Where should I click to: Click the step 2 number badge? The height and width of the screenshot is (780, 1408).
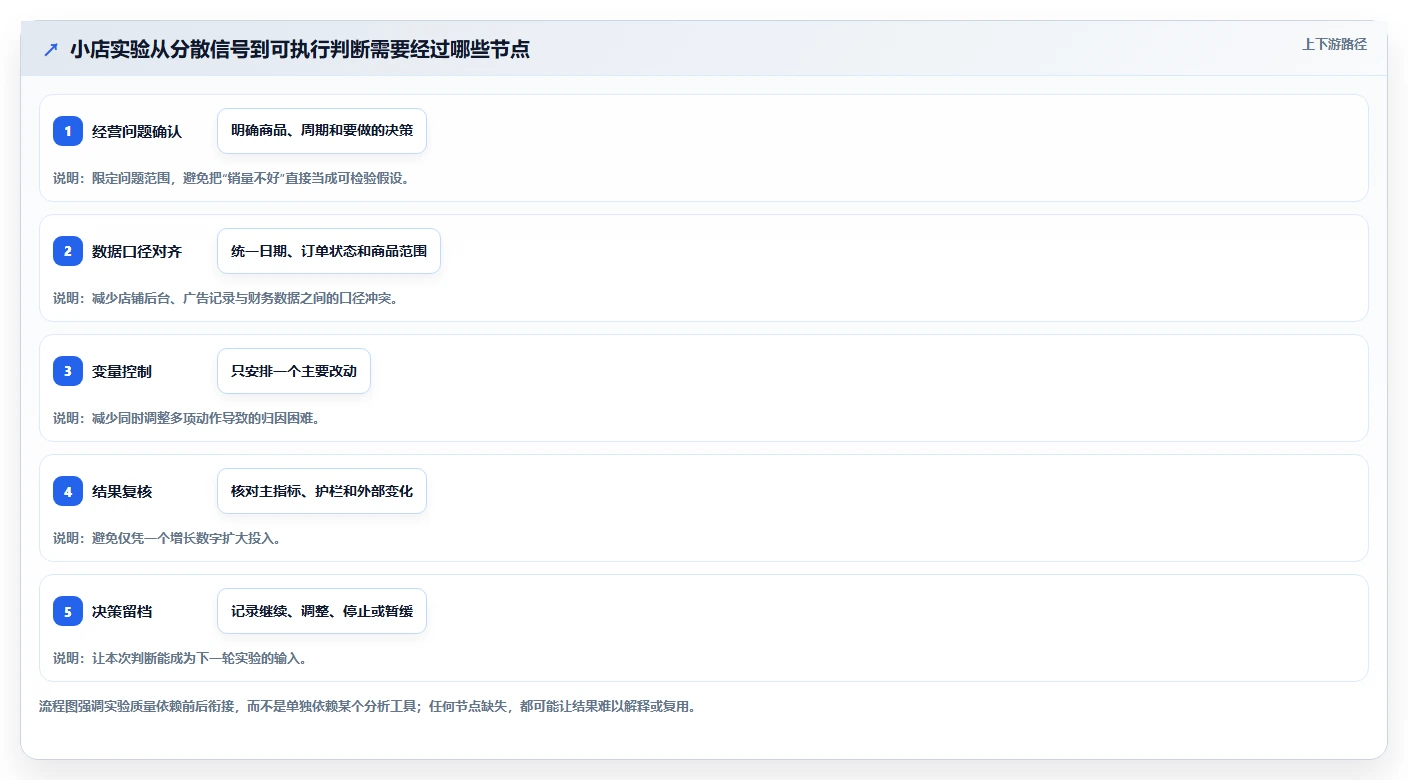point(68,251)
